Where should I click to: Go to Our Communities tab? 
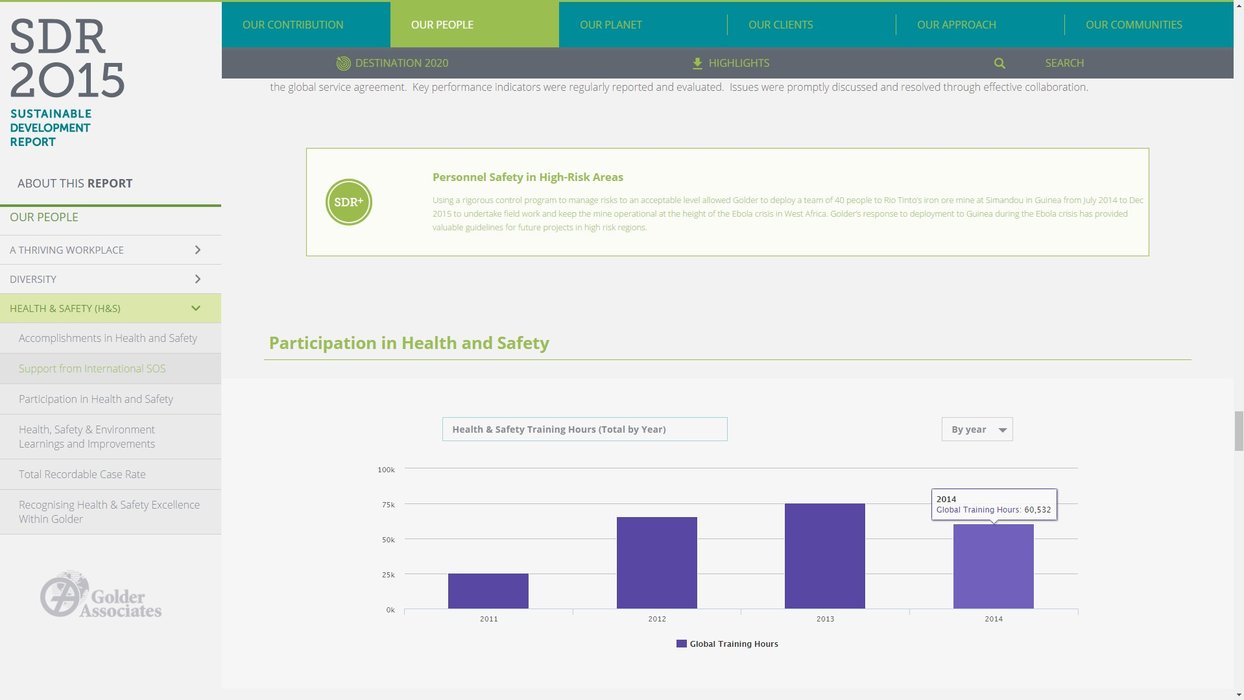(x=1133, y=24)
